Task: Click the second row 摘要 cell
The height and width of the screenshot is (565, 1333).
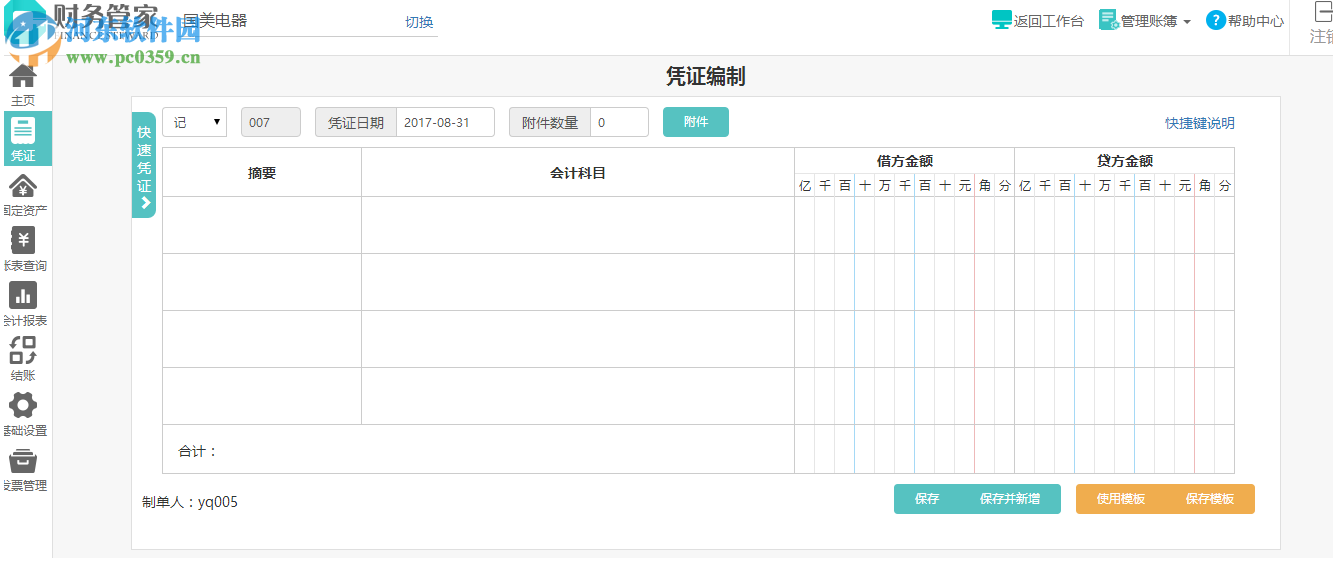Action: click(x=262, y=282)
